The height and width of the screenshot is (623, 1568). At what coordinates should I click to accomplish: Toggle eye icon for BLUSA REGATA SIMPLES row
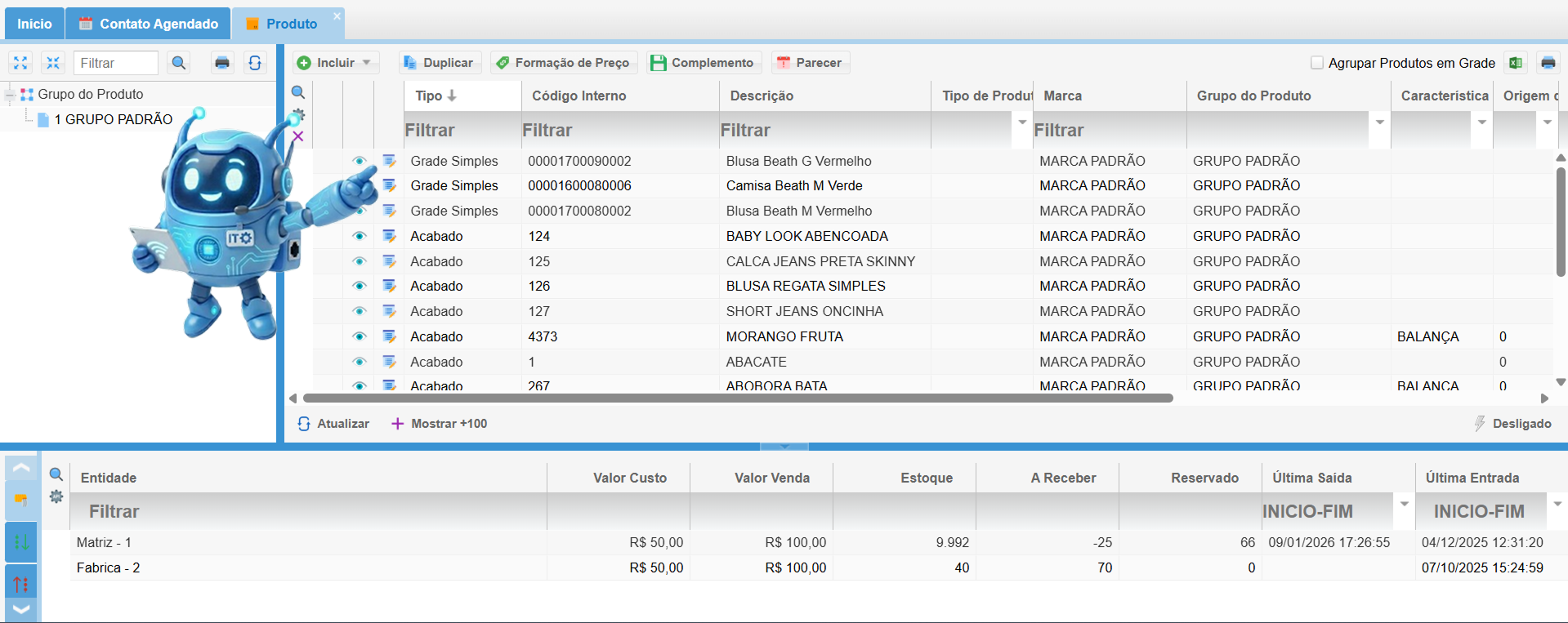point(359,286)
